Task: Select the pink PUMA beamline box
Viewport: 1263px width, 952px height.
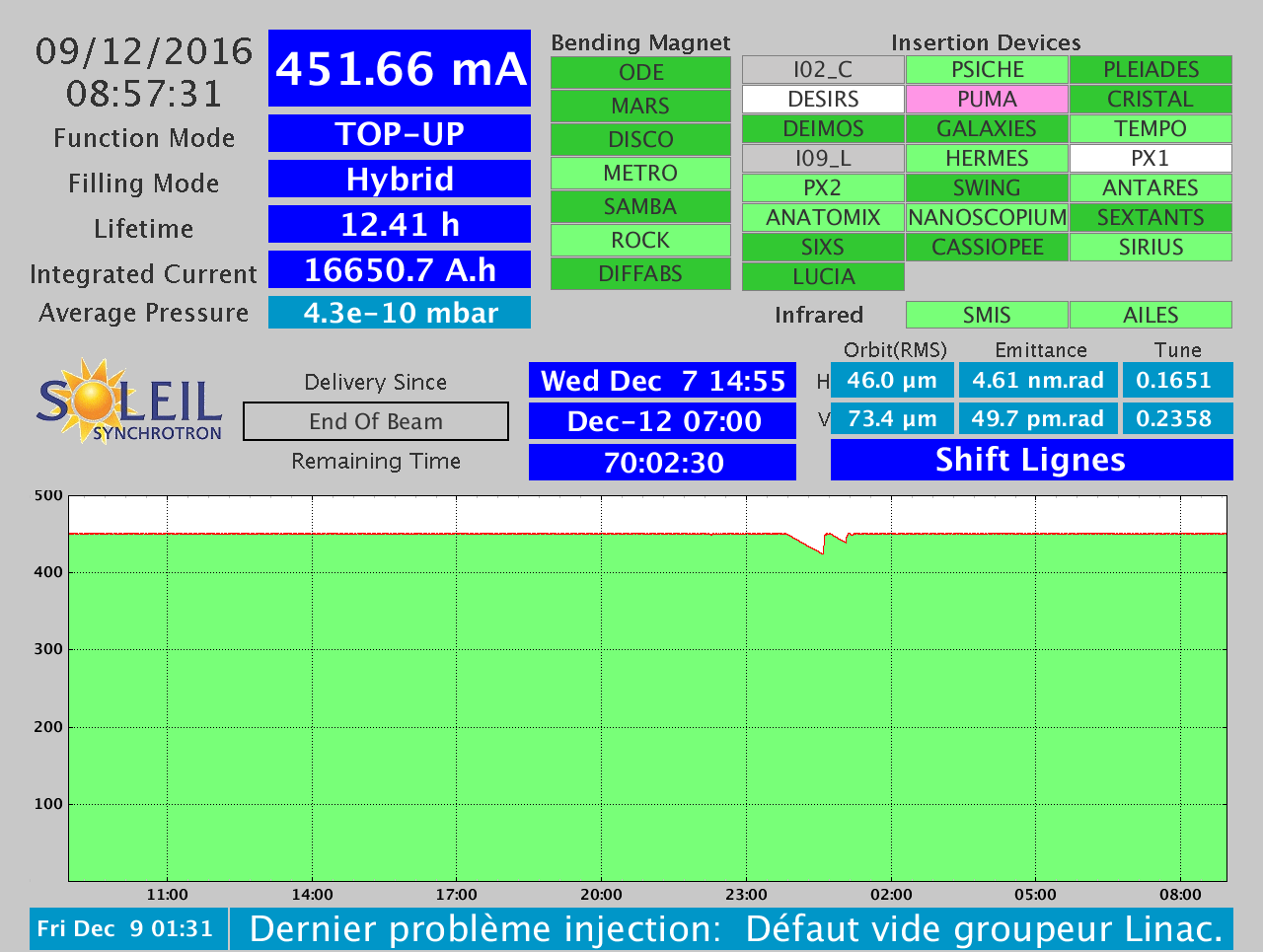Action: coord(987,100)
